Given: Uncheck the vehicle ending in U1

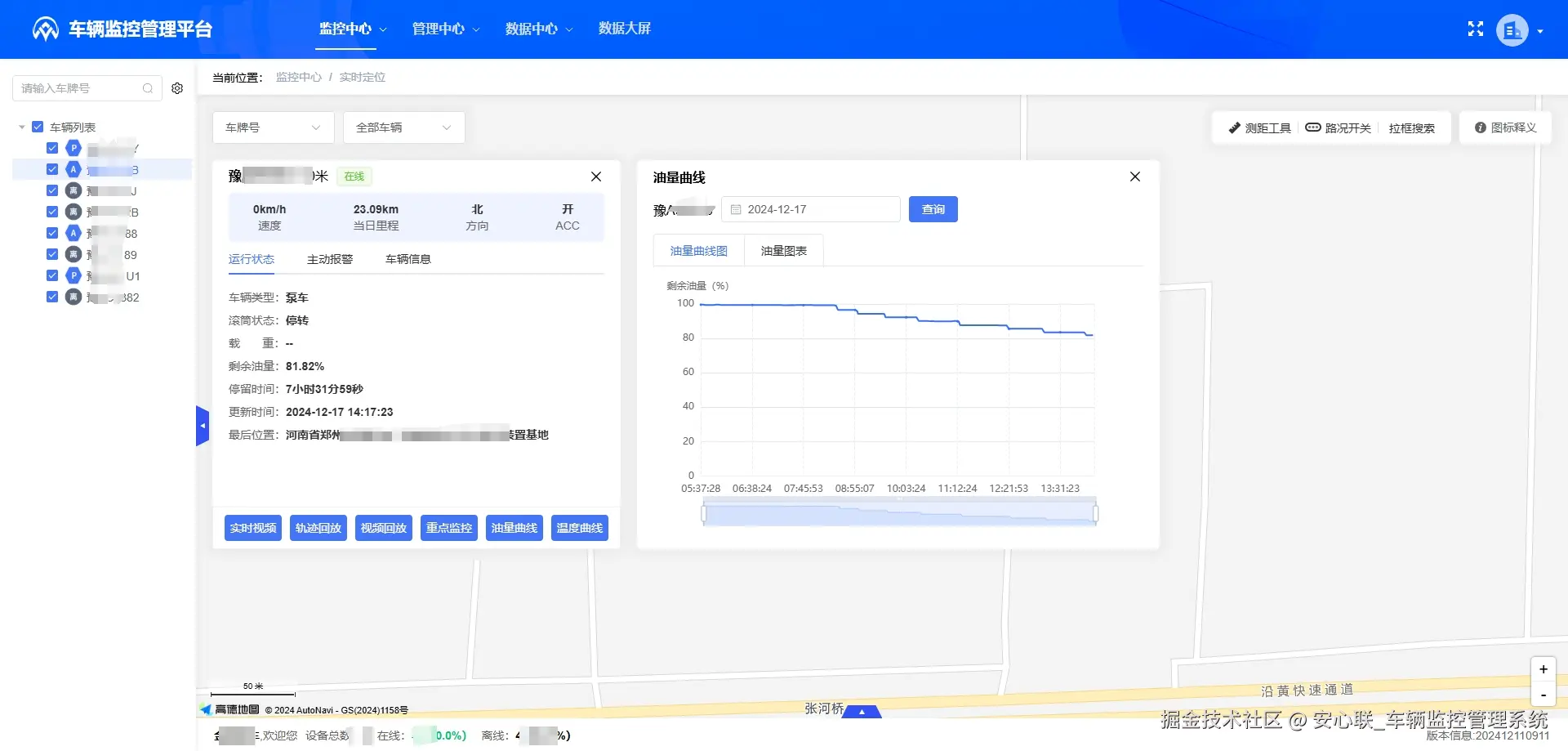Looking at the screenshot, I should click(x=51, y=275).
